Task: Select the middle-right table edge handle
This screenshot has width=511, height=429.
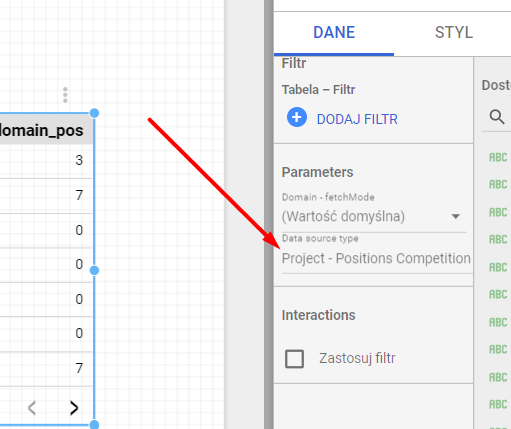Action: (x=94, y=270)
